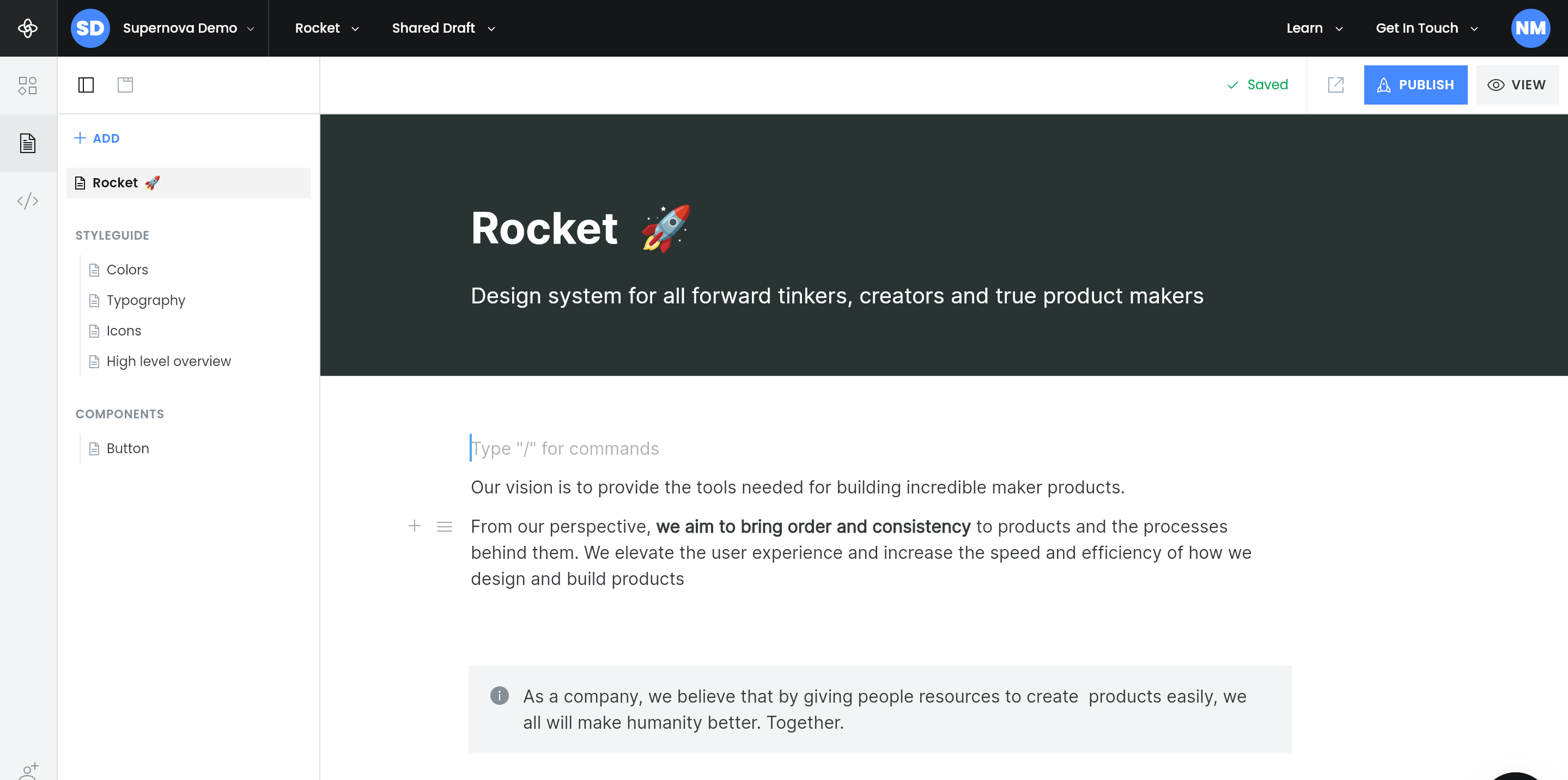Toggle the sidebar panel layout icon
Image resolution: width=1568 pixels, height=780 pixels.
coord(86,84)
